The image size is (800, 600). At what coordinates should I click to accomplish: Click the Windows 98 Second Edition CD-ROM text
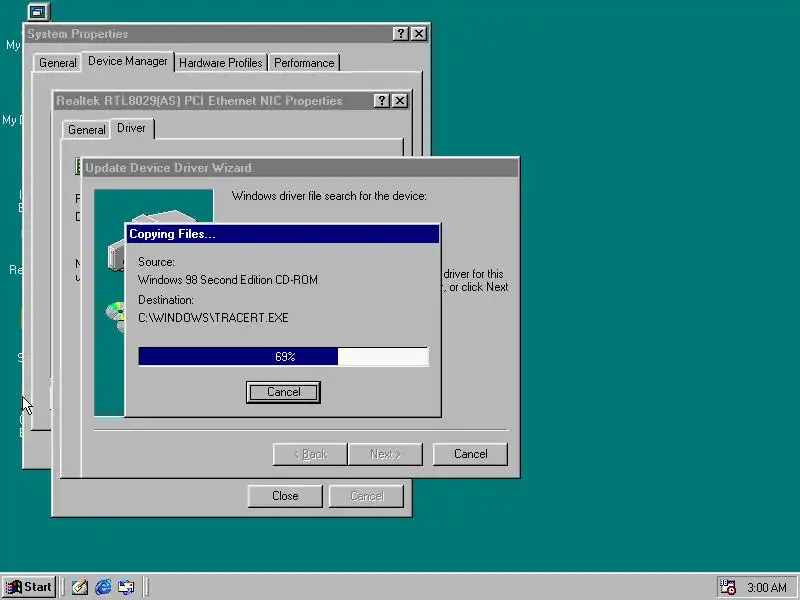[x=228, y=280]
